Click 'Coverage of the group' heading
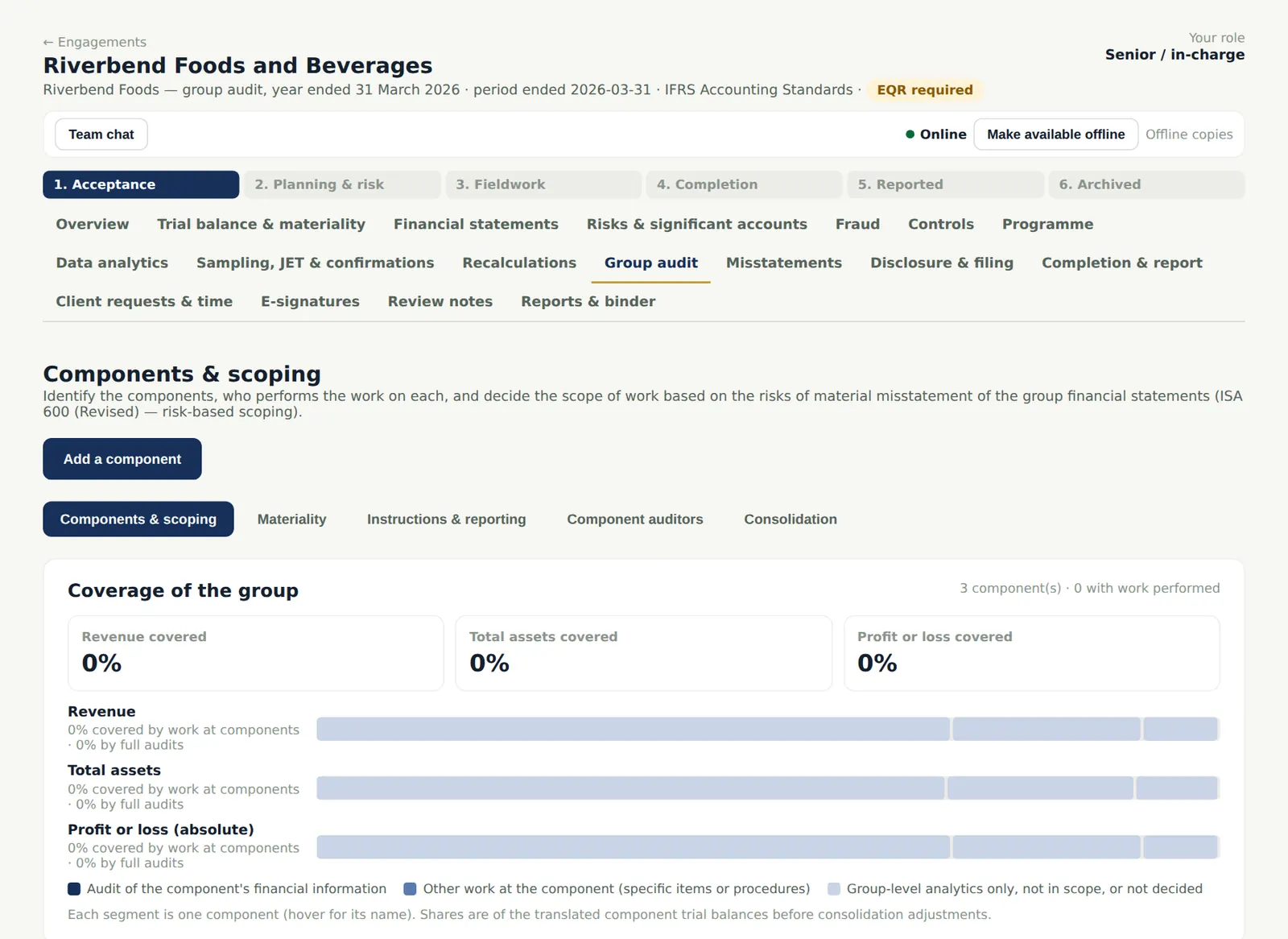Image resolution: width=1288 pixels, height=939 pixels. [x=183, y=591]
